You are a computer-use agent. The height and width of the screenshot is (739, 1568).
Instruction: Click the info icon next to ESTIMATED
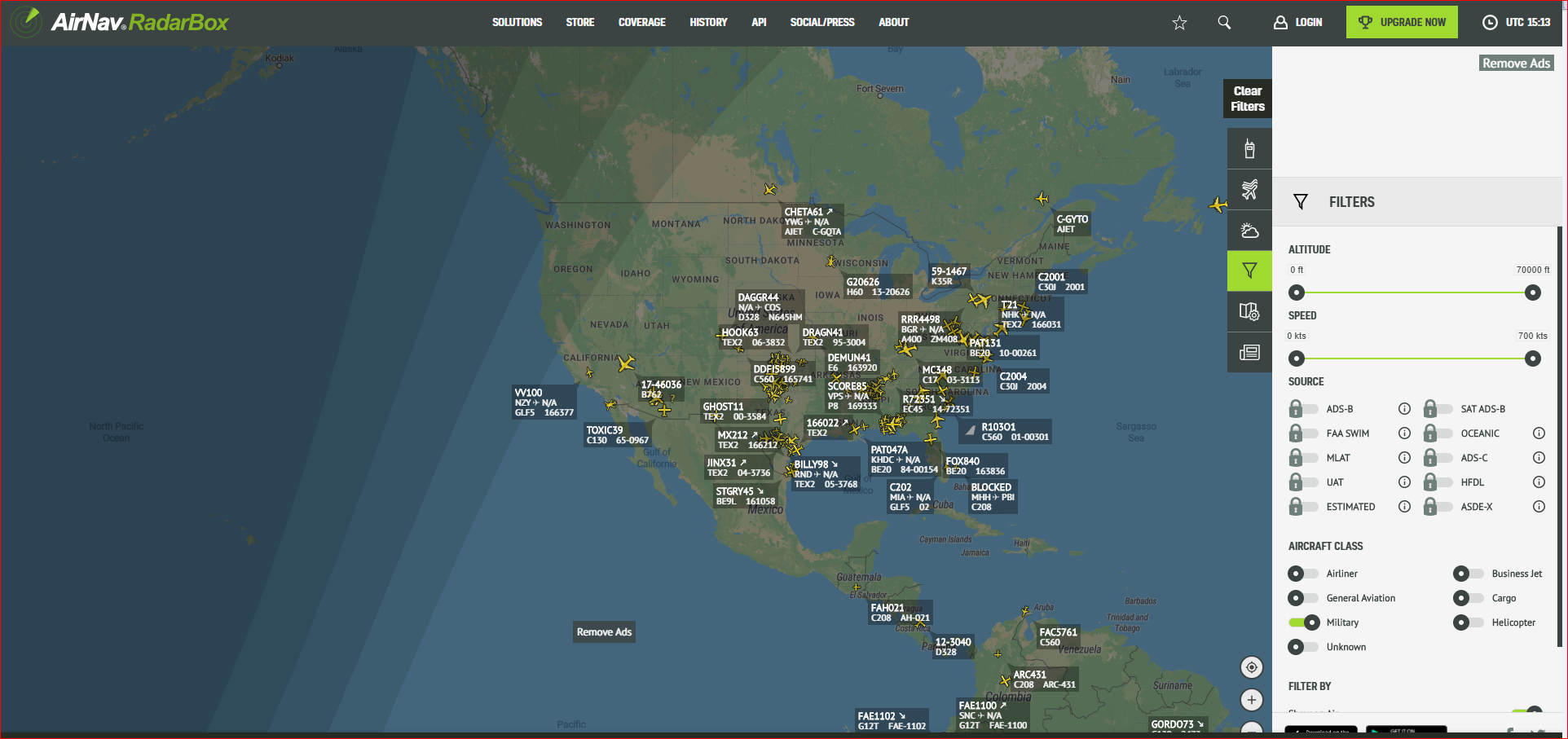pyautogui.click(x=1404, y=507)
